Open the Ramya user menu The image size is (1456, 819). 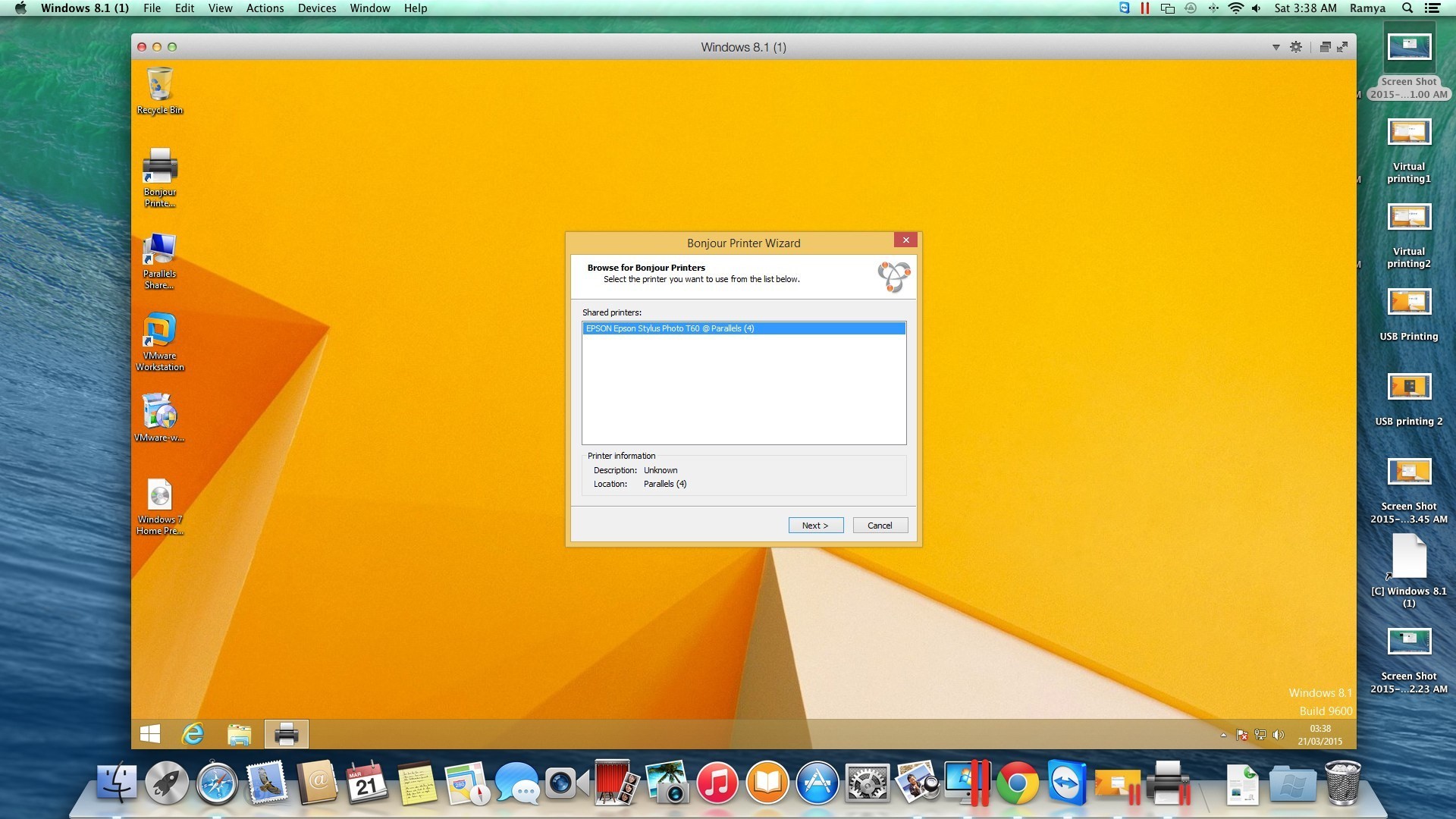[1367, 8]
